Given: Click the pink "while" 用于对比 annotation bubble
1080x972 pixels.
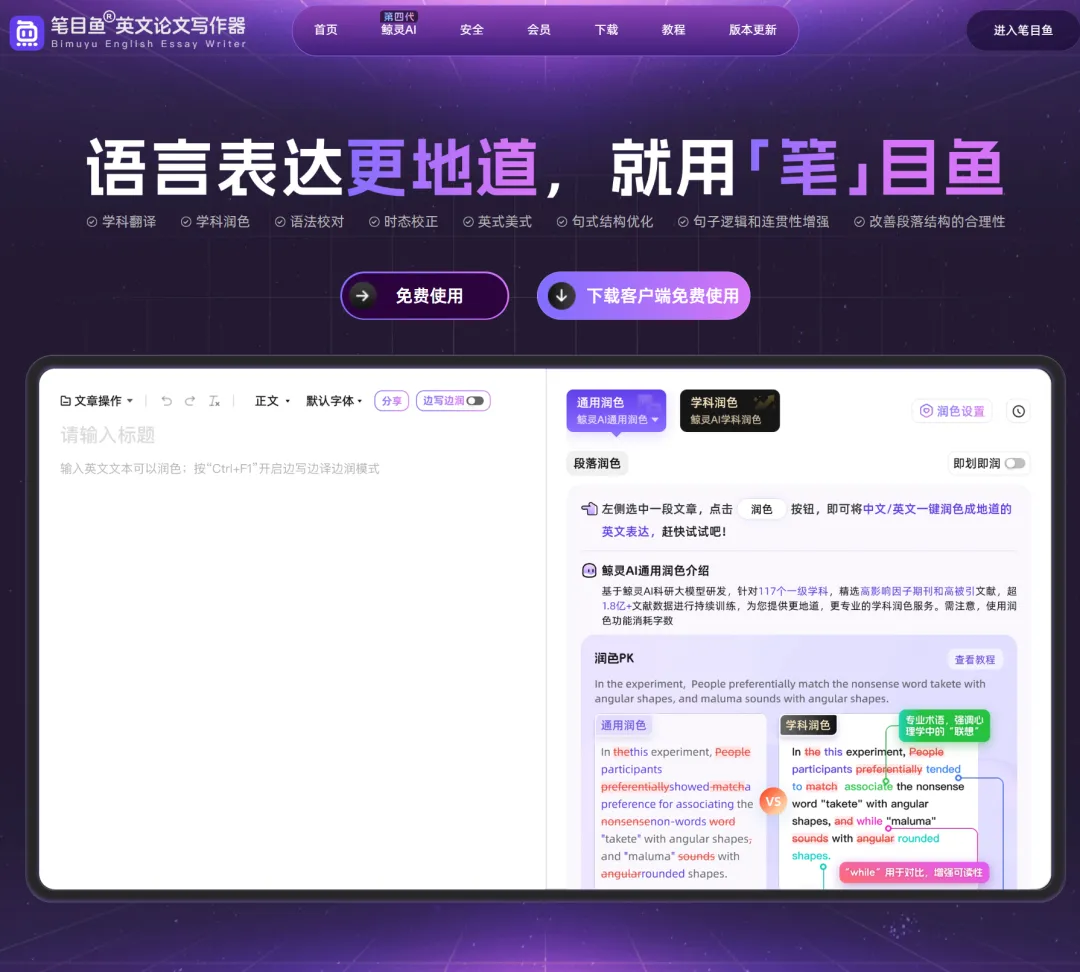Looking at the screenshot, I should point(914,872).
